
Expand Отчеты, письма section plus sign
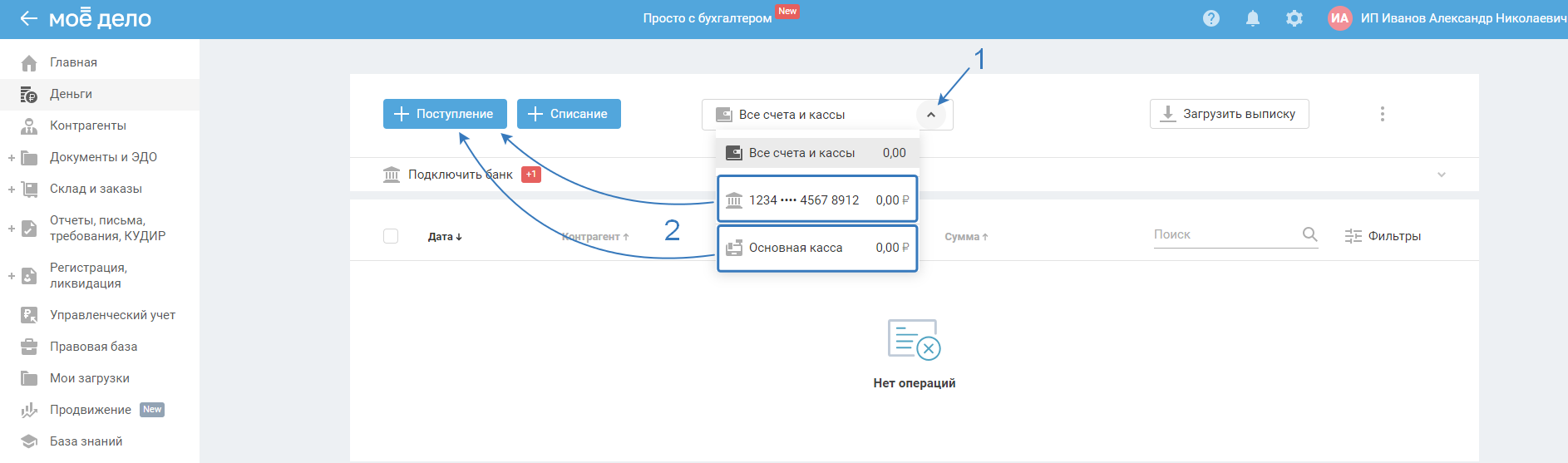(12, 228)
